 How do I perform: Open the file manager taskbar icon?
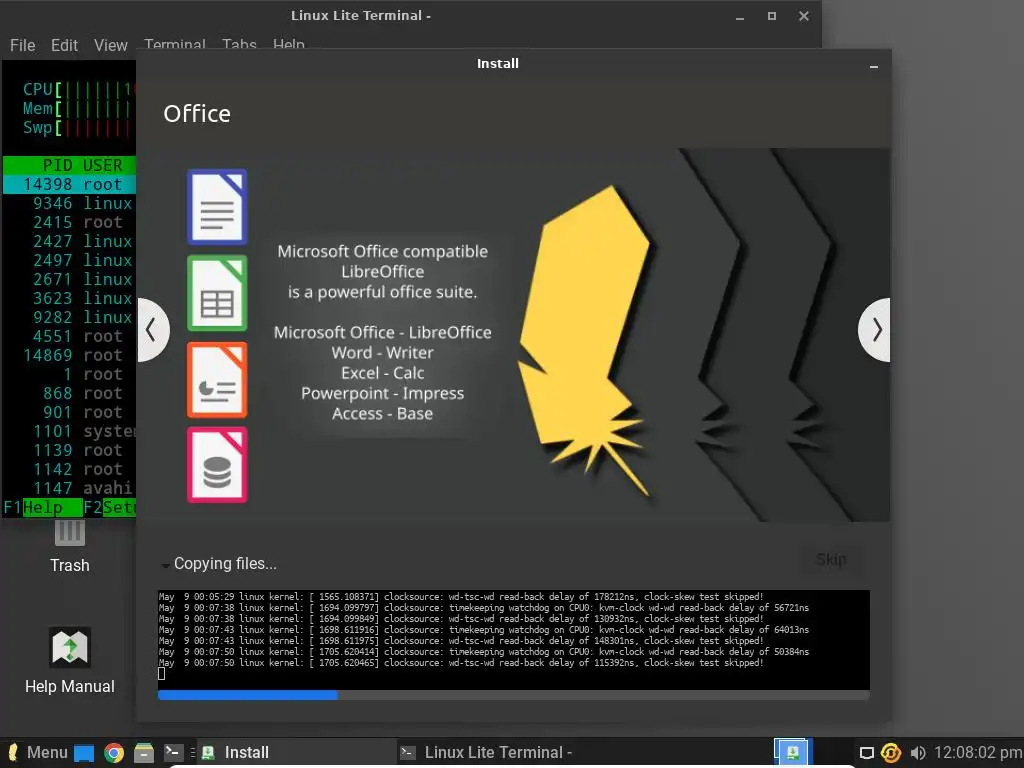(144, 753)
